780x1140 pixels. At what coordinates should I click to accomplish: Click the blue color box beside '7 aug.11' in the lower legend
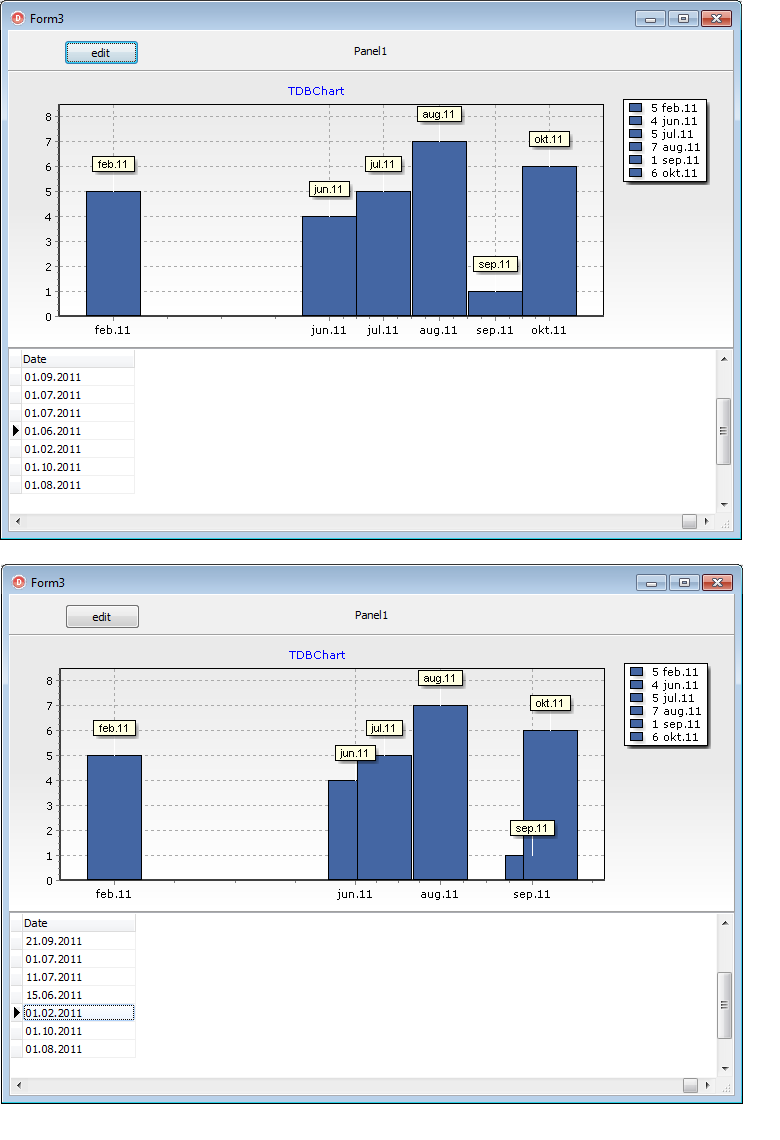(637, 711)
